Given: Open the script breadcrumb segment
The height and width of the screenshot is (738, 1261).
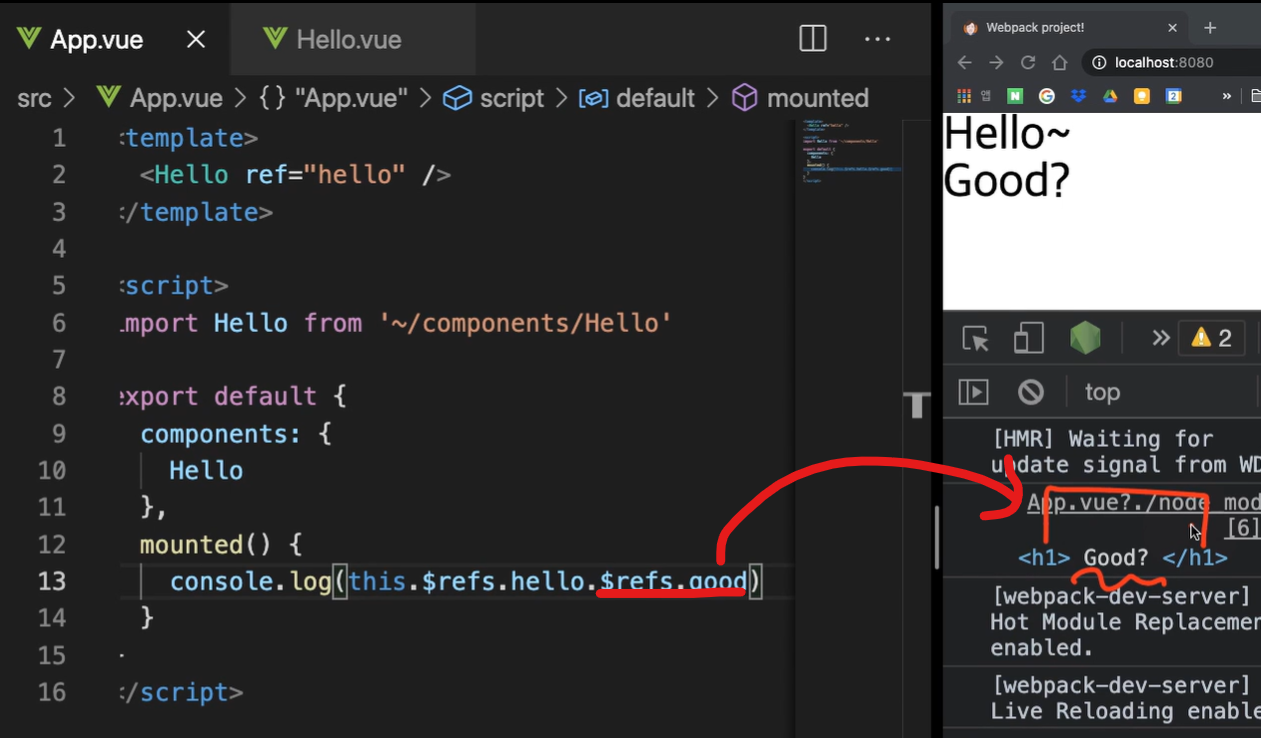Looking at the screenshot, I should 494,98.
